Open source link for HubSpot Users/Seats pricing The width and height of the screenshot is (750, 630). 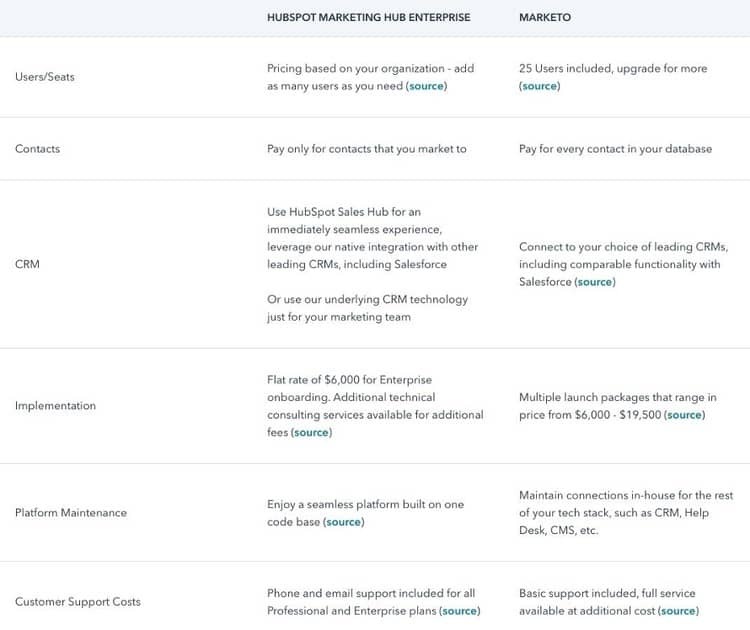pyautogui.click(x=427, y=86)
